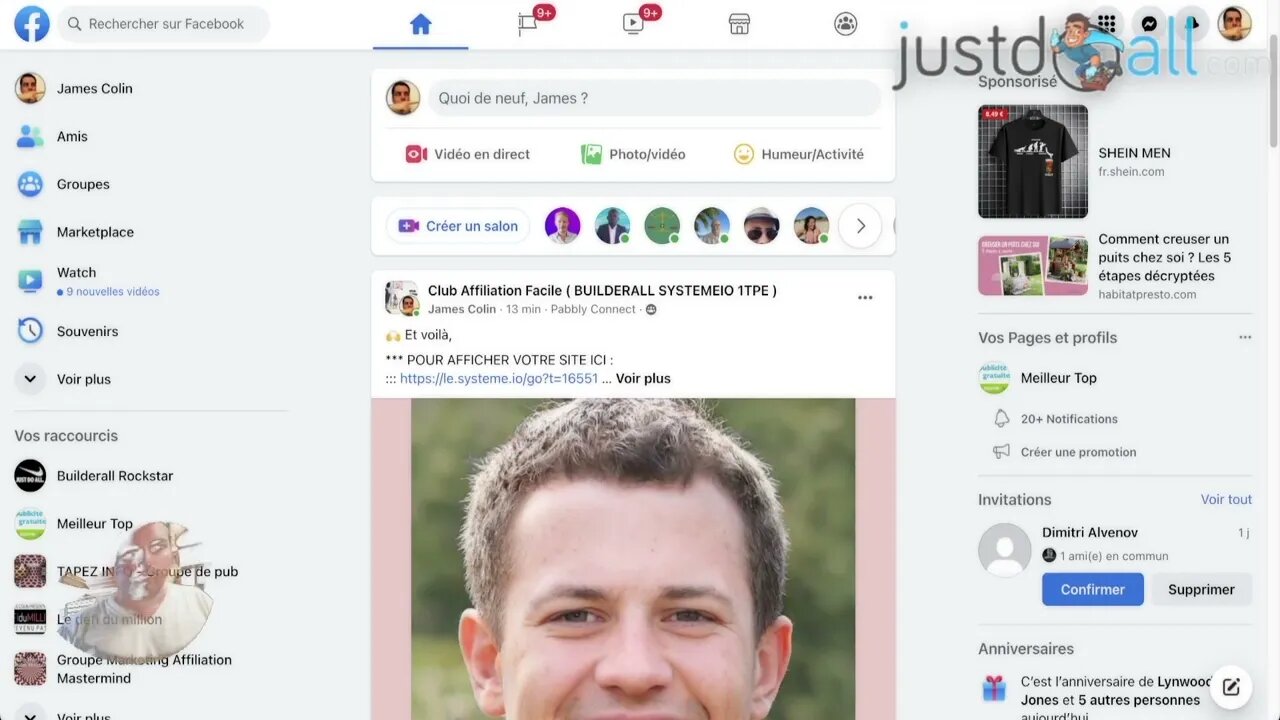Choose Humeur/Activité for post

pos(798,154)
